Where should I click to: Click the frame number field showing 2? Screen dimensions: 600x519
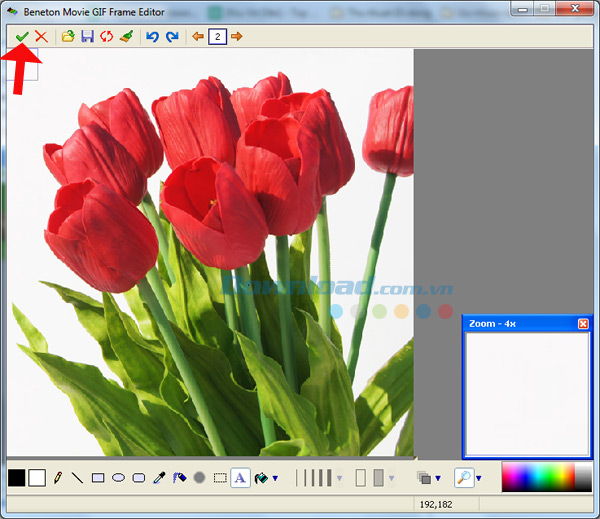[x=217, y=37]
